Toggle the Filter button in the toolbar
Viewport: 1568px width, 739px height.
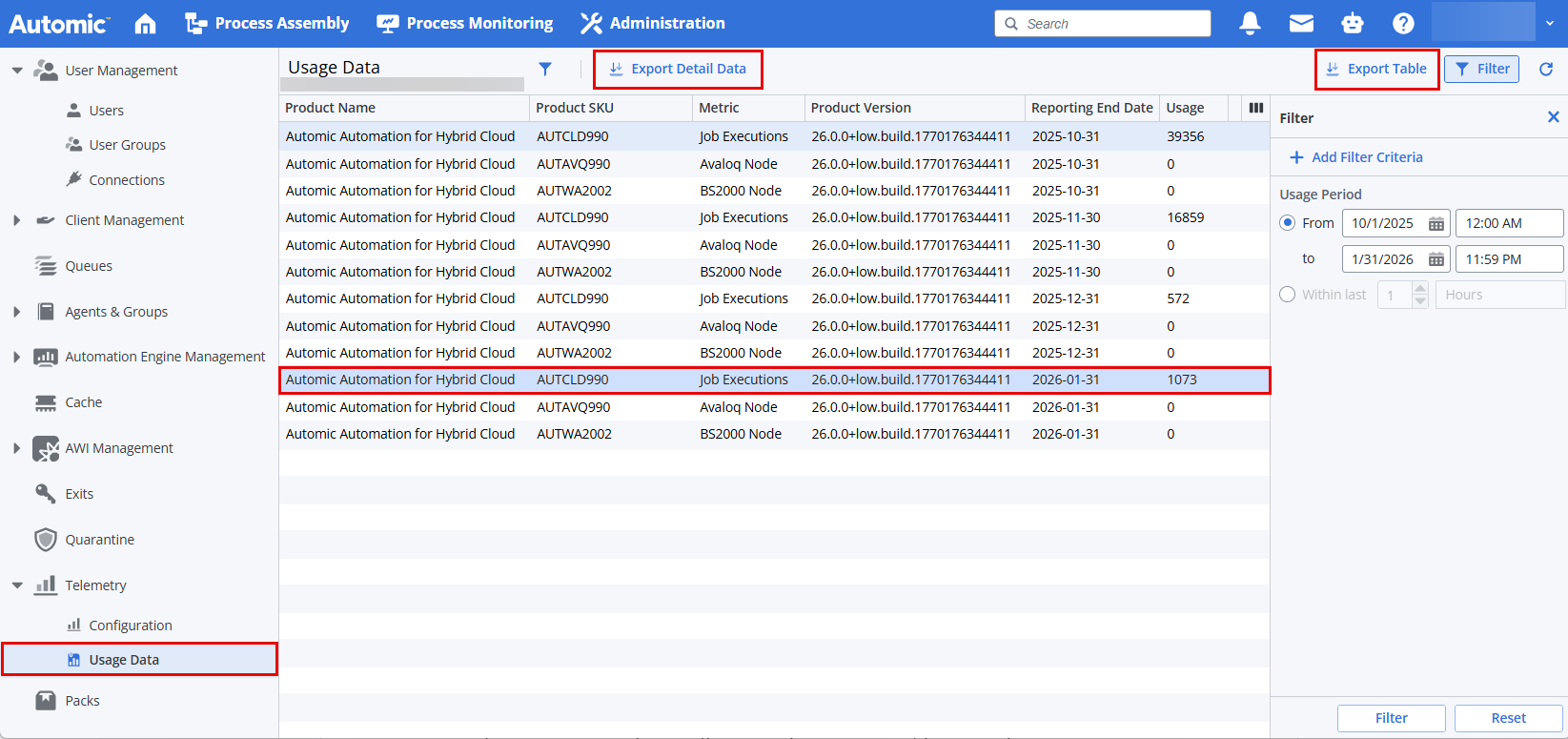(1481, 69)
